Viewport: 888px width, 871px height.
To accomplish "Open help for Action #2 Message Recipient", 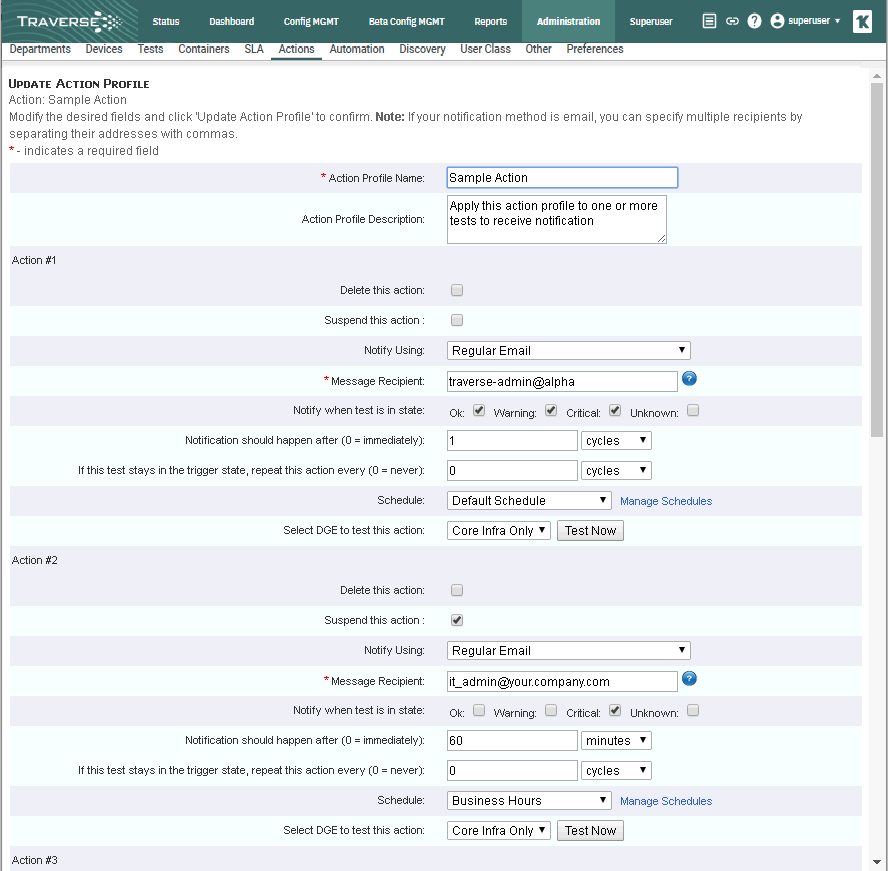I will click(x=689, y=678).
